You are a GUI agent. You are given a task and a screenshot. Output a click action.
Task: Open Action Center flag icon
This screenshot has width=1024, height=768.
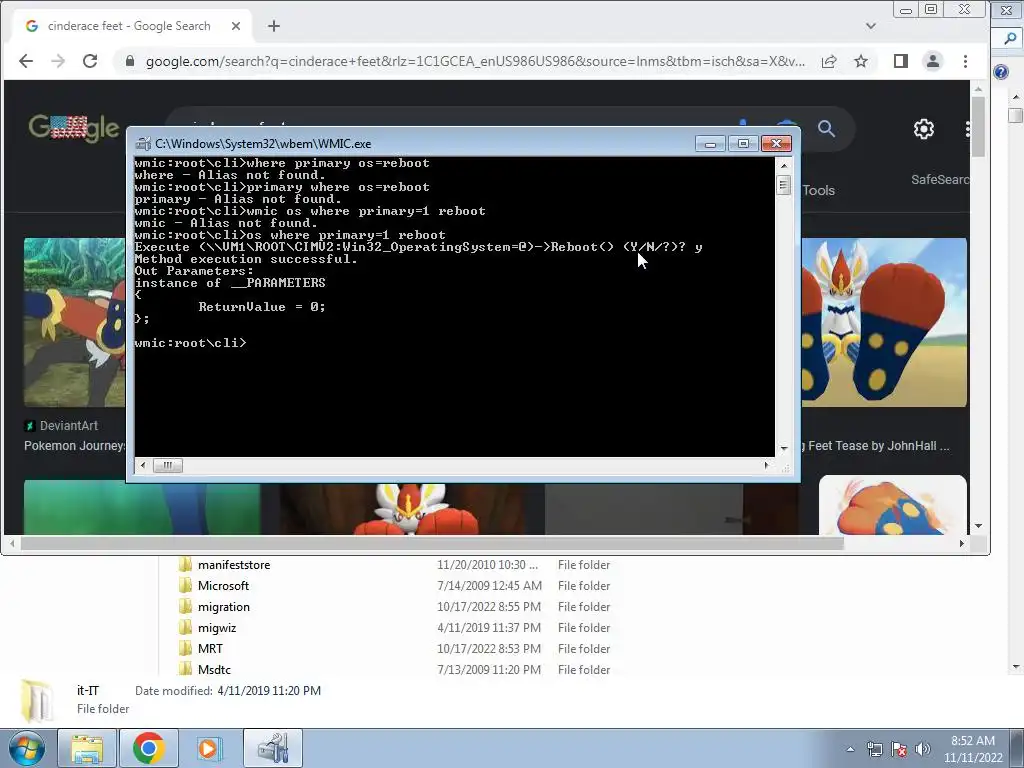point(899,750)
